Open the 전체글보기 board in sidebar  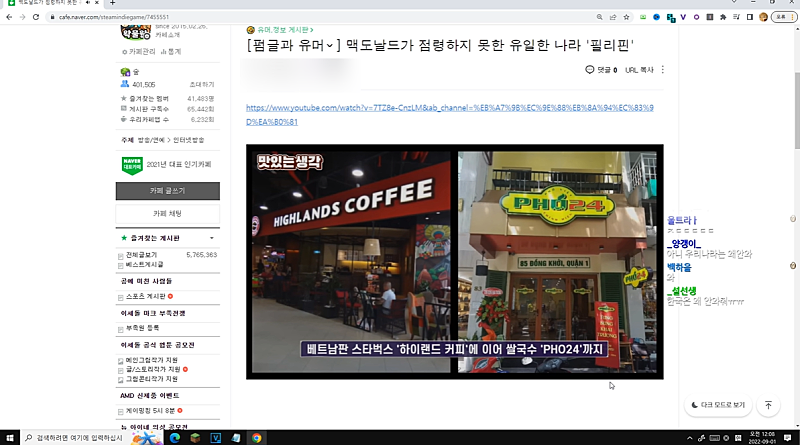pos(140,255)
